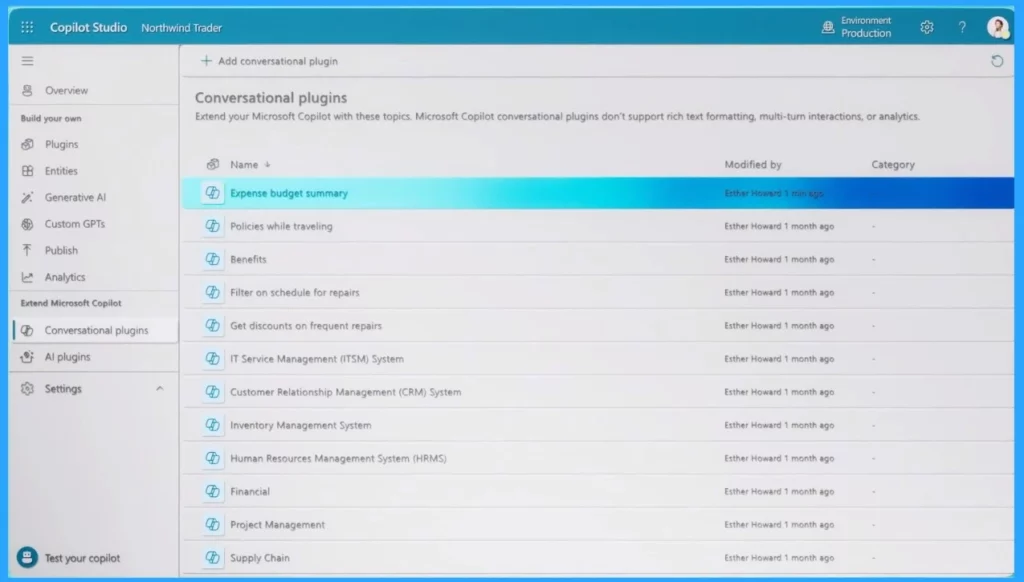Image resolution: width=1024 pixels, height=582 pixels.
Task: Click the Analytics chart icon
Action: point(27,277)
